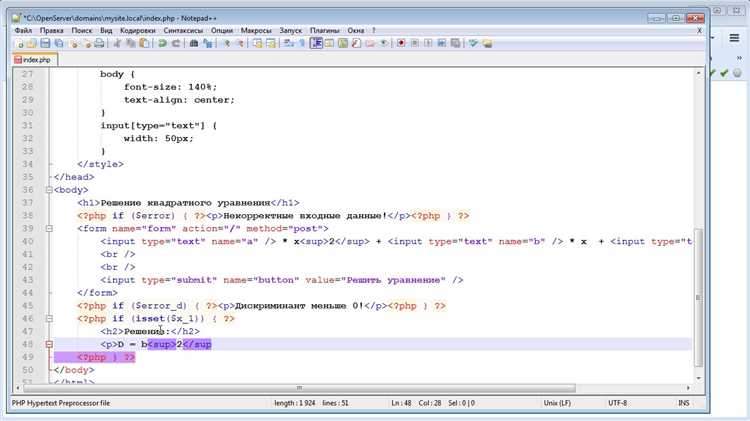750x421 pixels.
Task: Click the Replace toolbar icon
Action: click(208, 44)
